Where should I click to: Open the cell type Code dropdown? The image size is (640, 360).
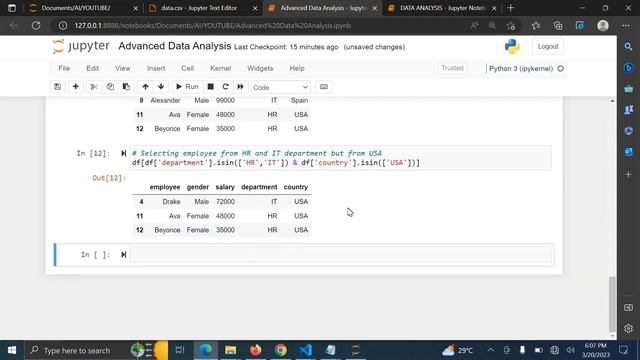click(280, 87)
